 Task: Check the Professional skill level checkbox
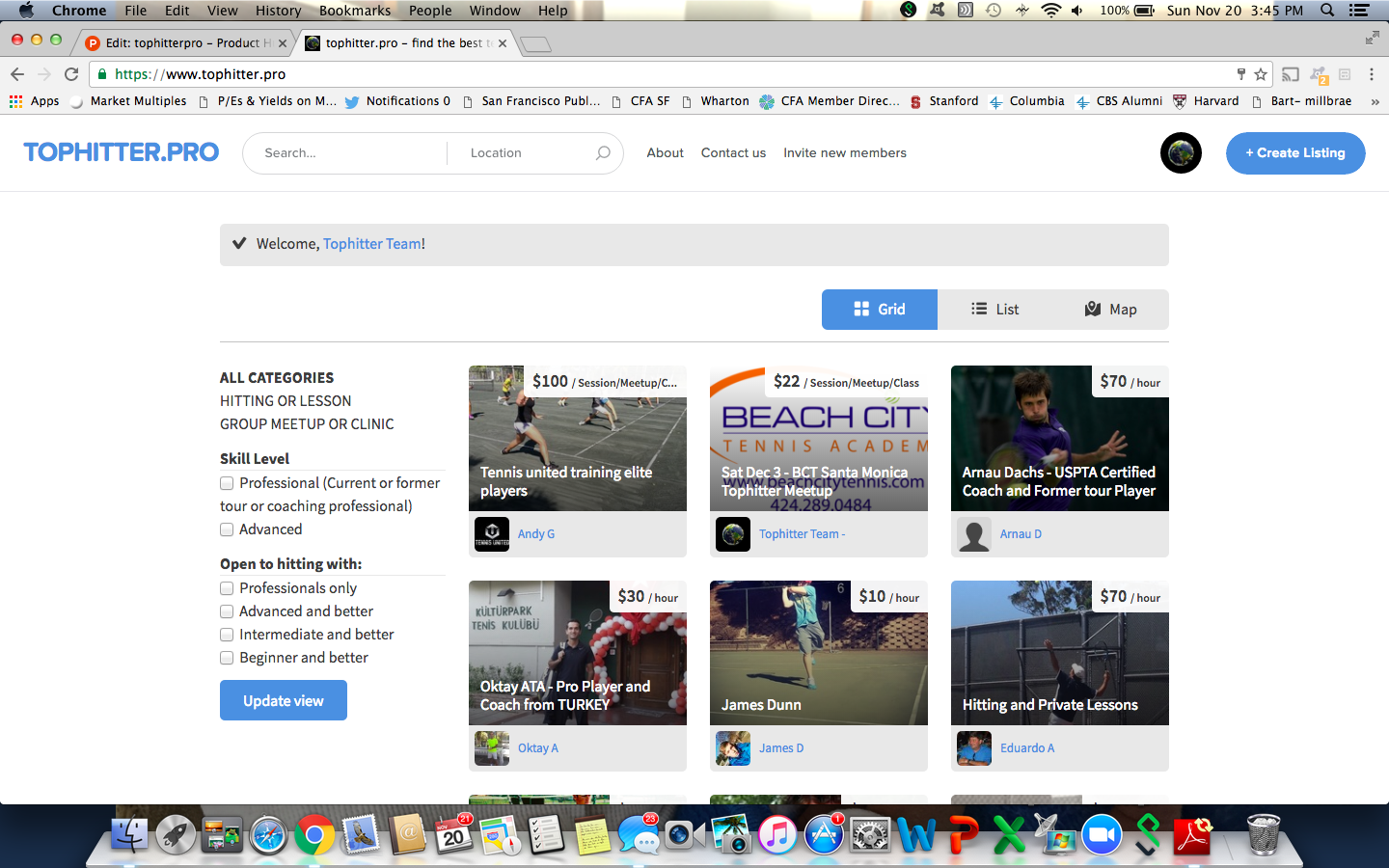227,483
